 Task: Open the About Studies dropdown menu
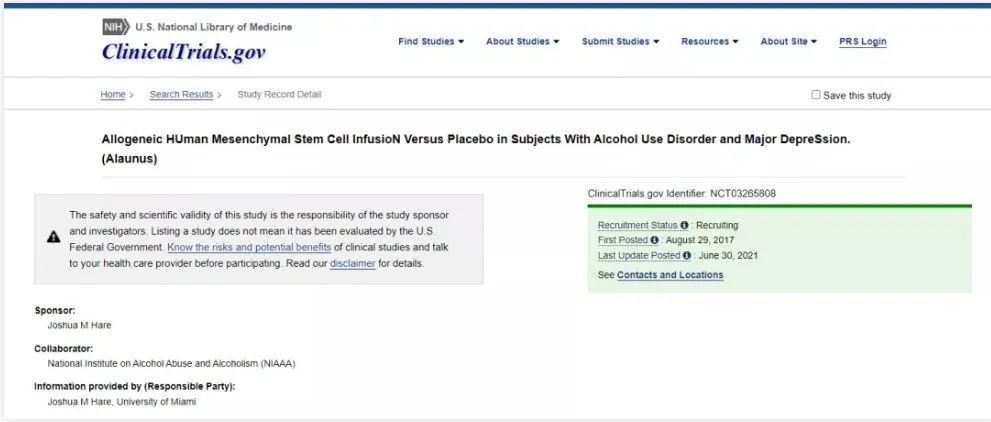coord(522,42)
